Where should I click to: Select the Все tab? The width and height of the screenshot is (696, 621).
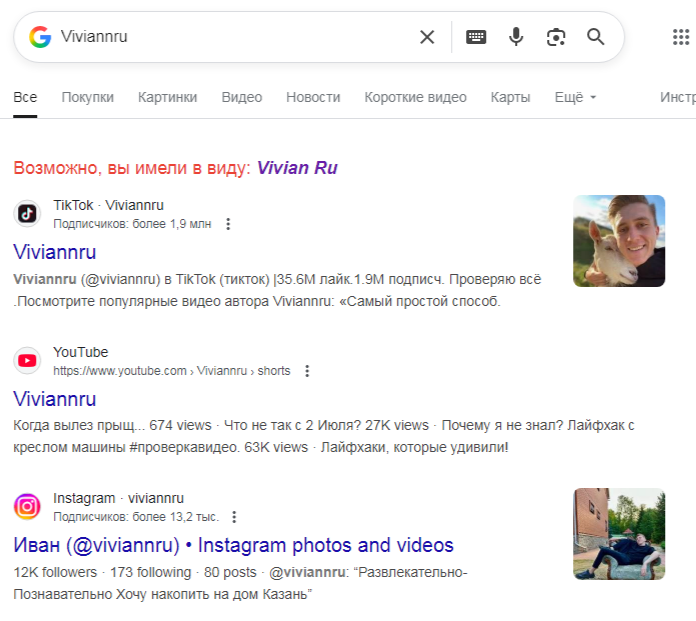[25, 97]
